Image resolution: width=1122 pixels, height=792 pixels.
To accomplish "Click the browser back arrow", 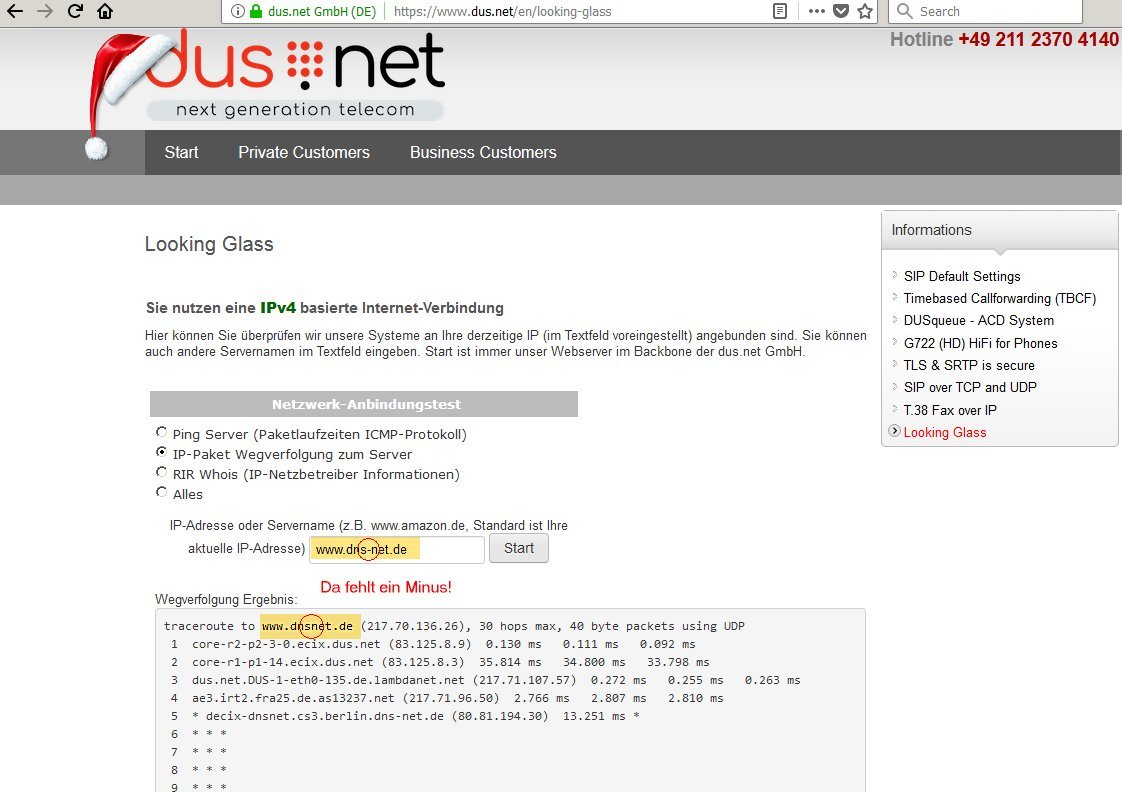I will [16, 12].
